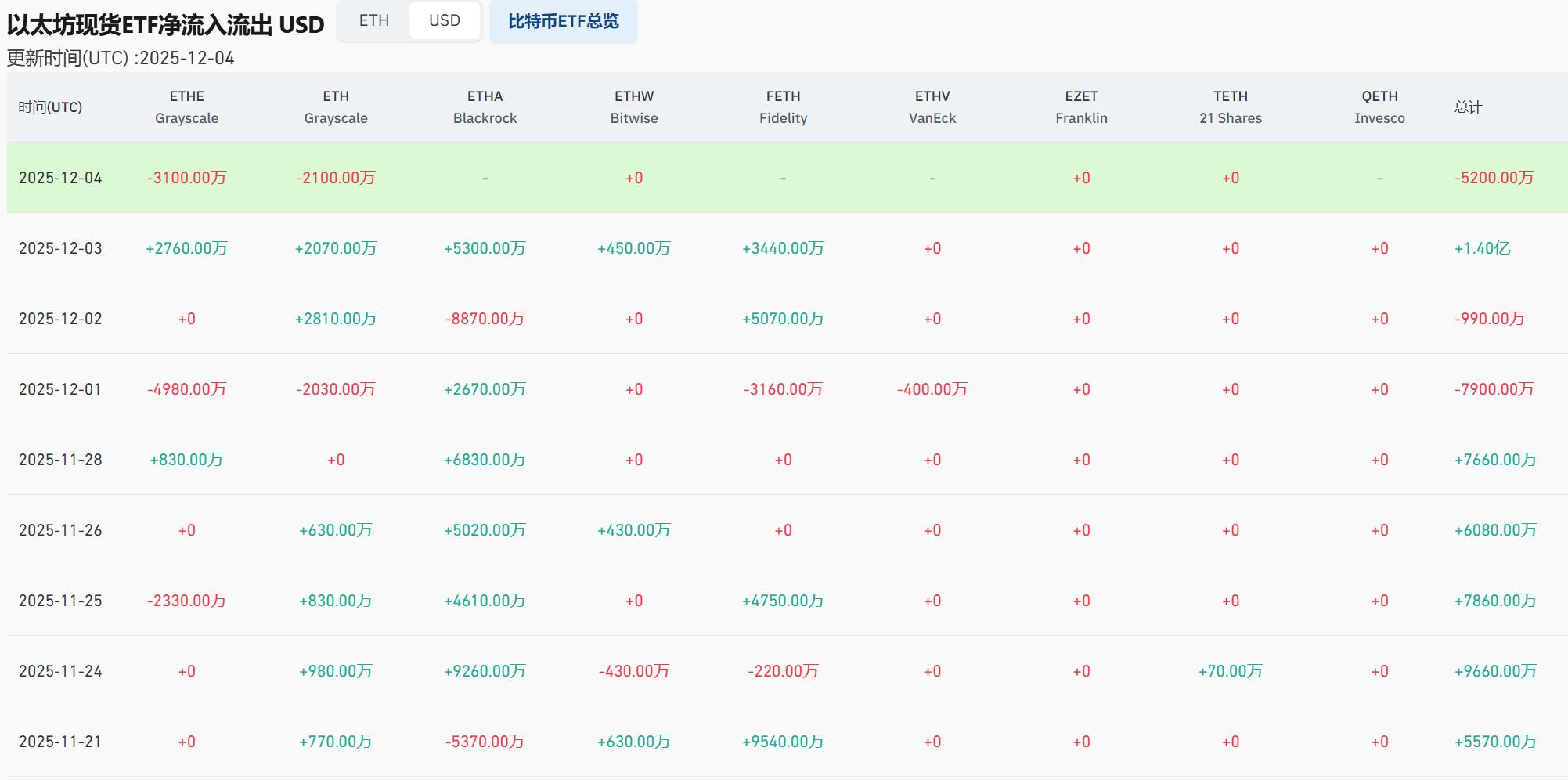
Task: Open 比特币ETF总览 page
Action: [563, 22]
